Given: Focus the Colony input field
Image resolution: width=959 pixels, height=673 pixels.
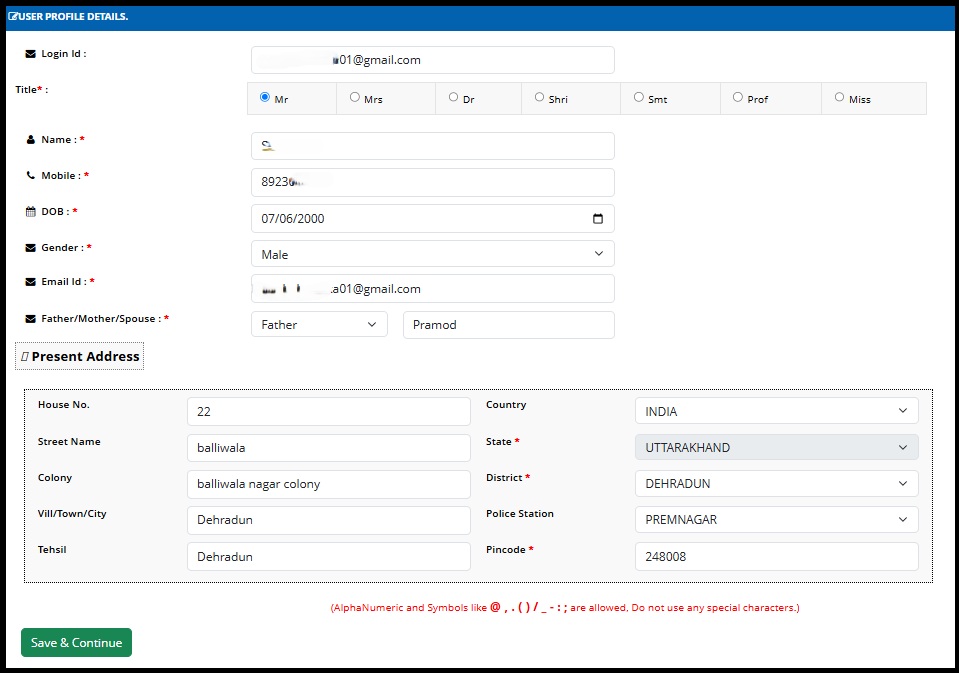Looking at the screenshot, I should point(328,484).
